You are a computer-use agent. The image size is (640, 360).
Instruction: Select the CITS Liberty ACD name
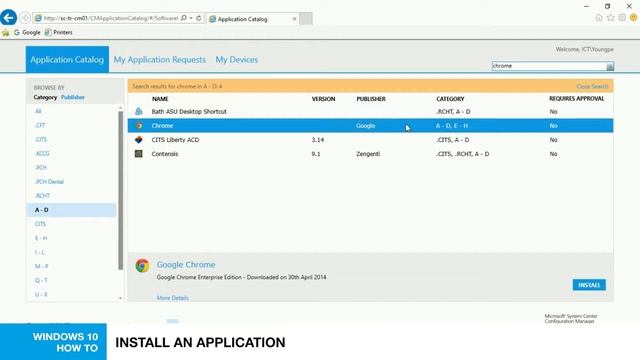(176, 140)
